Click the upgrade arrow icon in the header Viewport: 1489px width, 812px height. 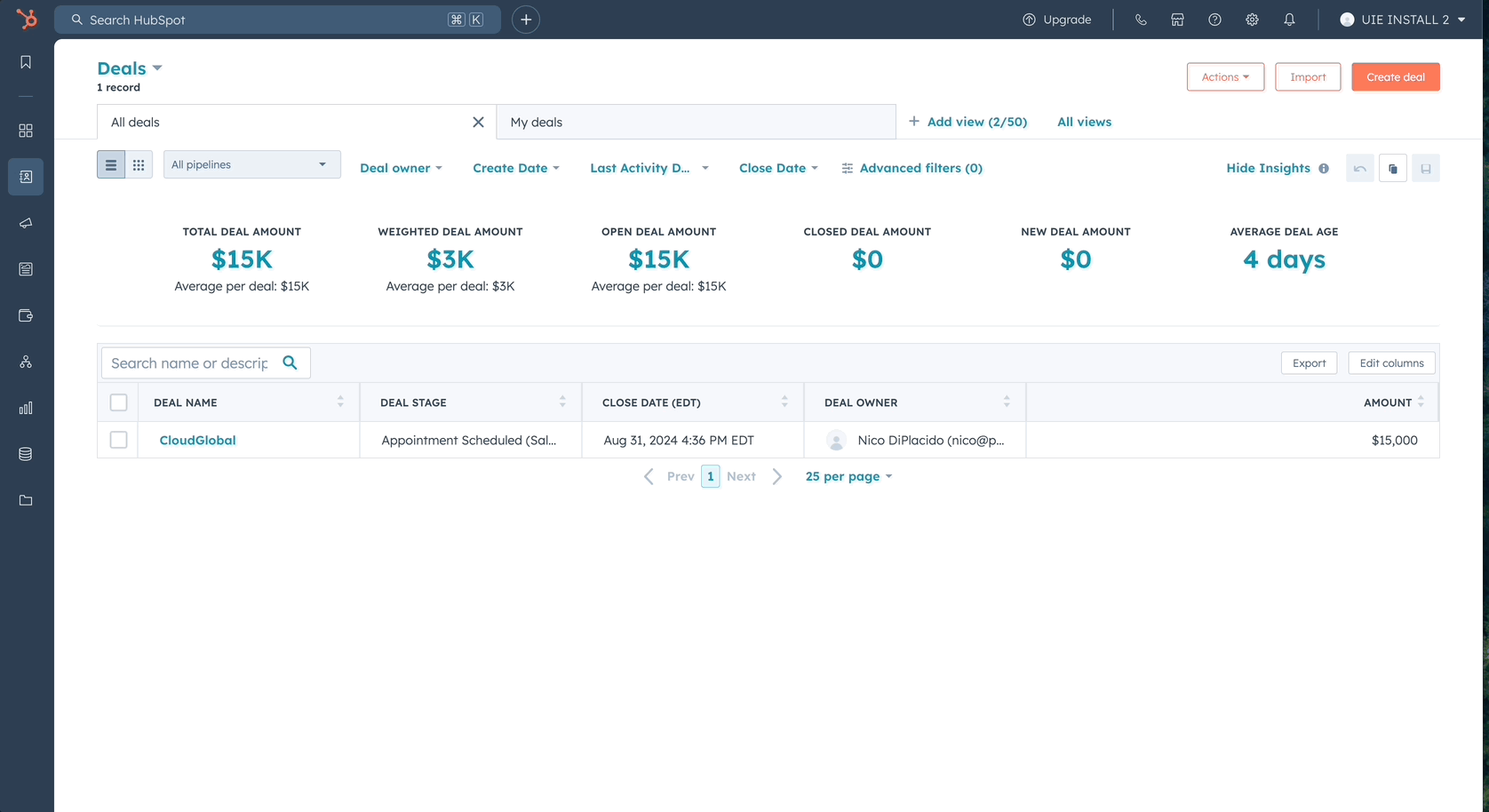point(1029,20)
